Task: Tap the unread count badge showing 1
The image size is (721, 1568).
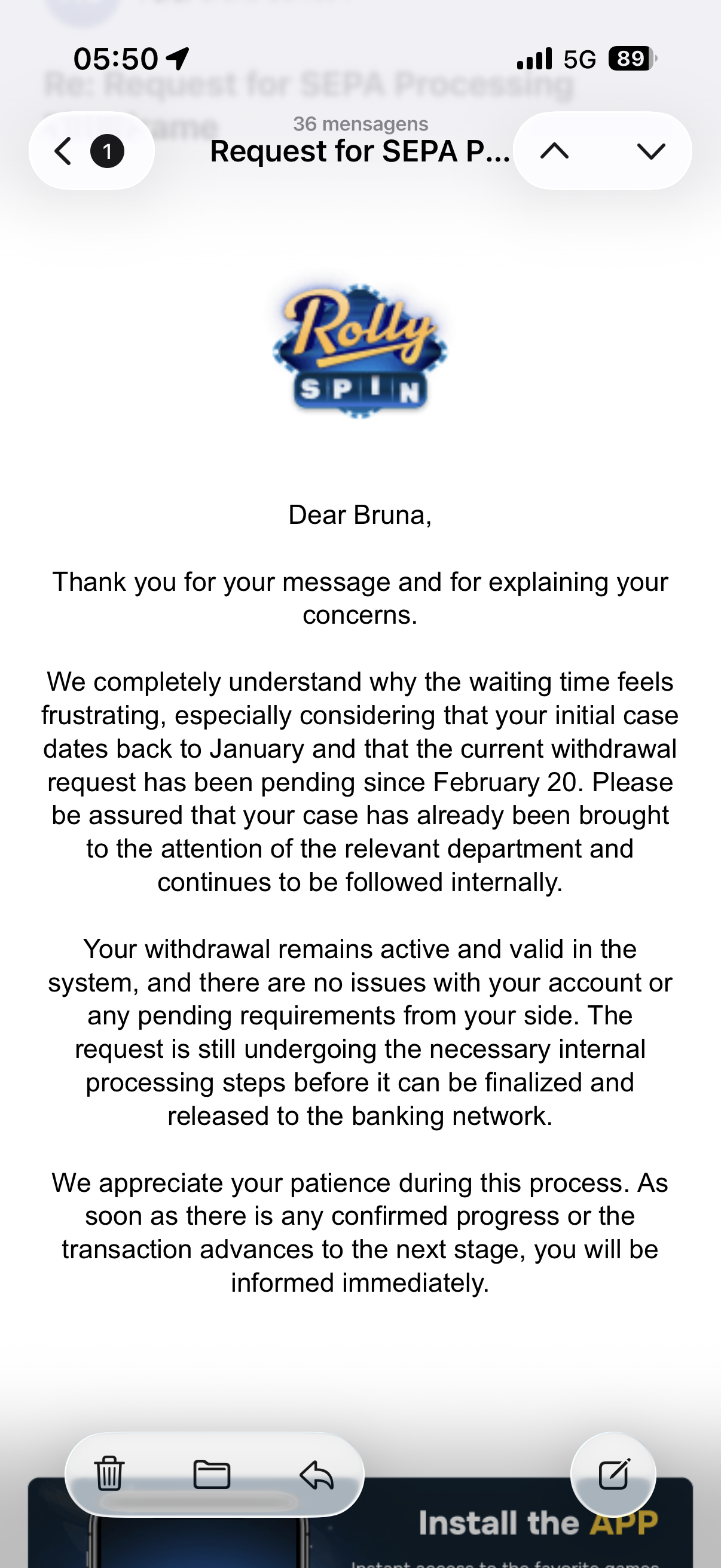Action: [x=108, y=151]
